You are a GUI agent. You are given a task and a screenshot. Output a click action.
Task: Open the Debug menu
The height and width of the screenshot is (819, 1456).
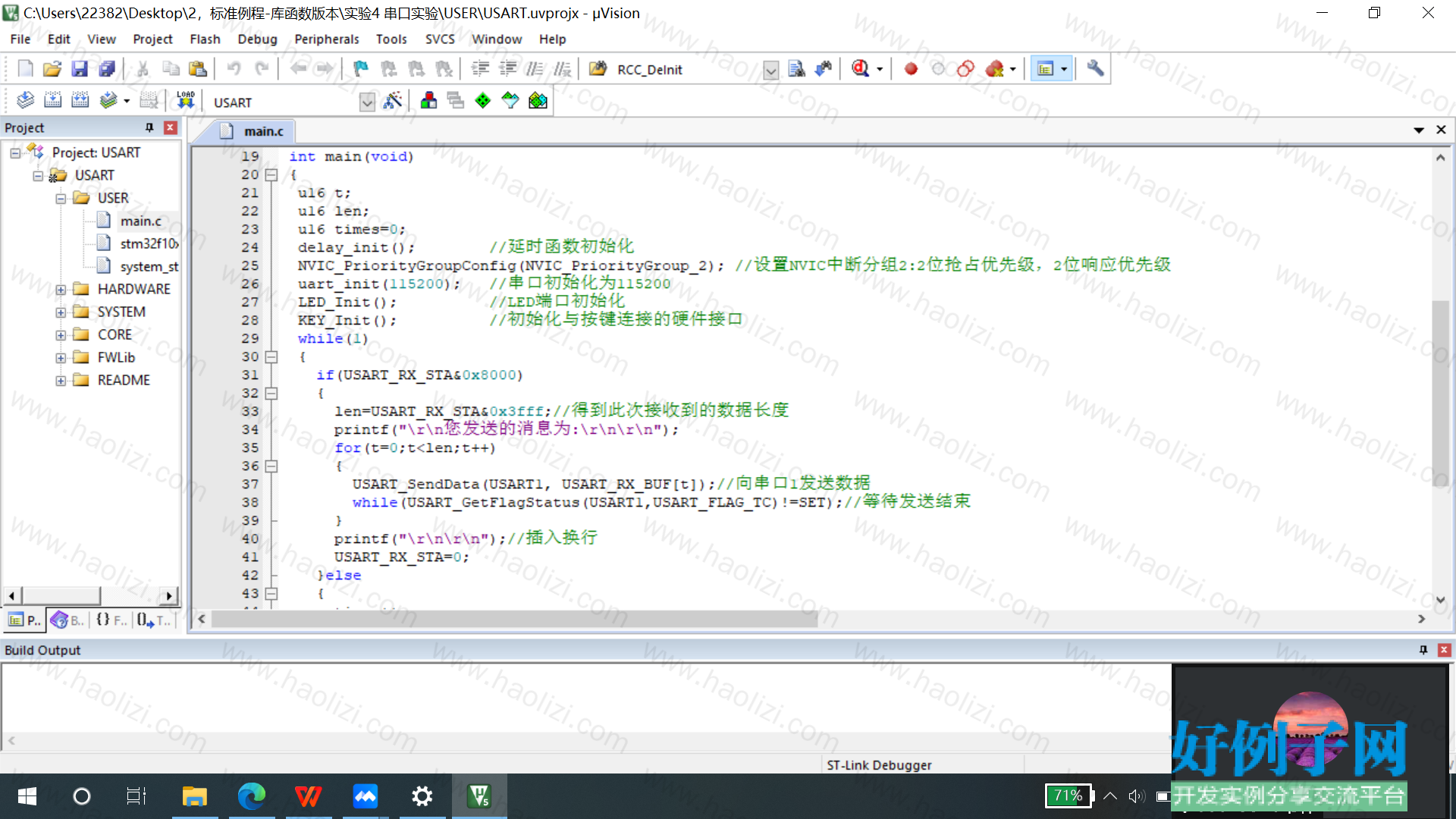(x=257, y=39)
